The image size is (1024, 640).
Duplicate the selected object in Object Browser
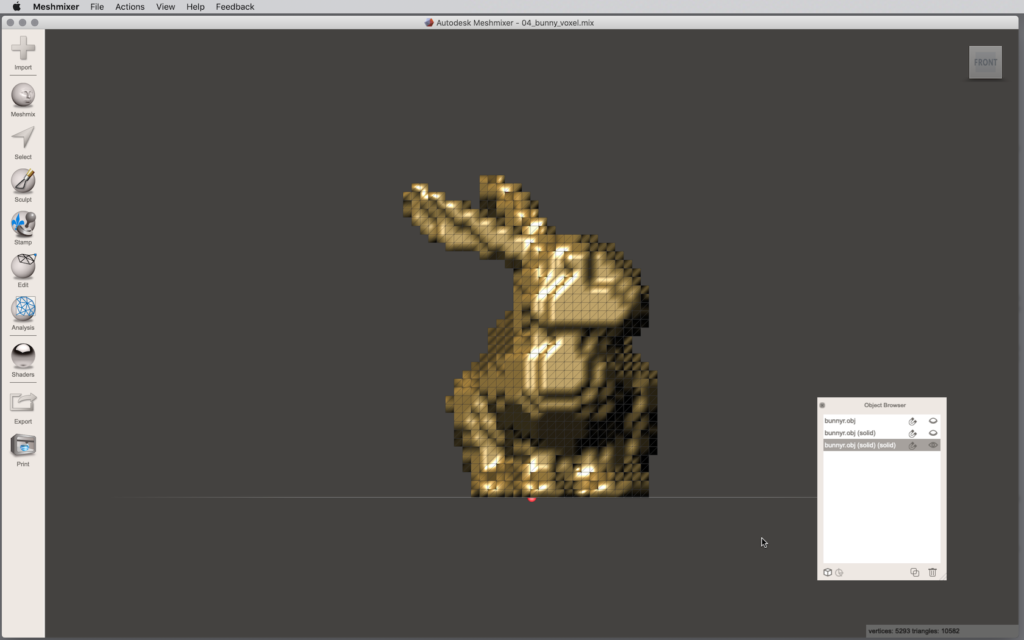pos(914,573)
